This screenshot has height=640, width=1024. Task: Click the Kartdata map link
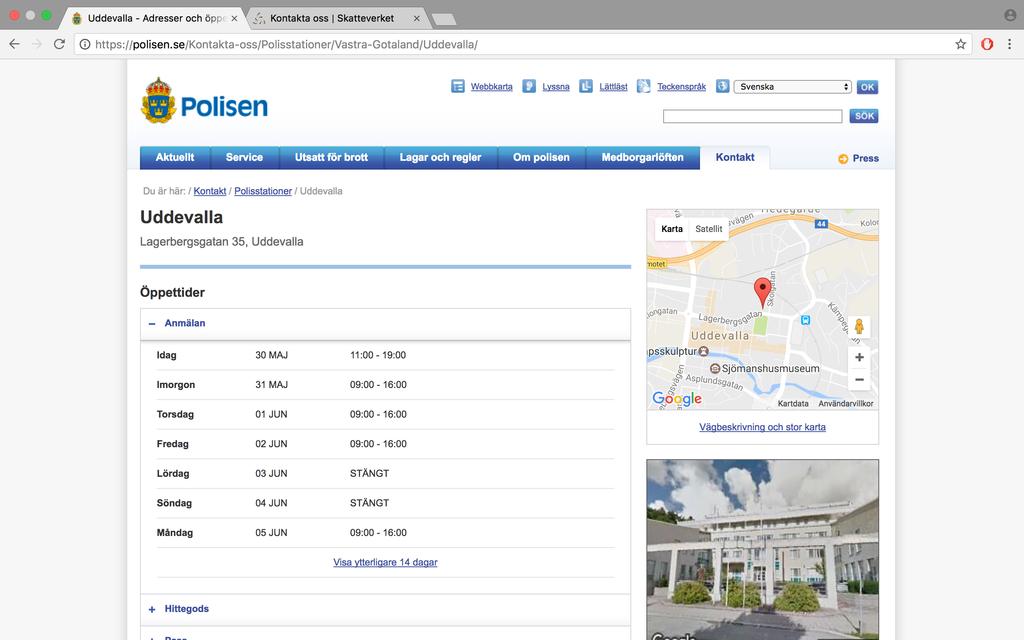(793, 404)
